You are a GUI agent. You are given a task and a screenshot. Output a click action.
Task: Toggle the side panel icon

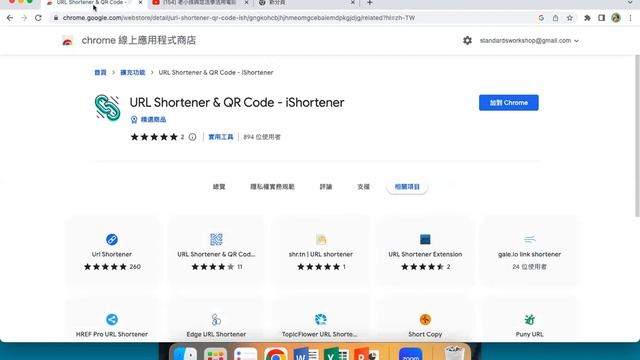(601, 18)
